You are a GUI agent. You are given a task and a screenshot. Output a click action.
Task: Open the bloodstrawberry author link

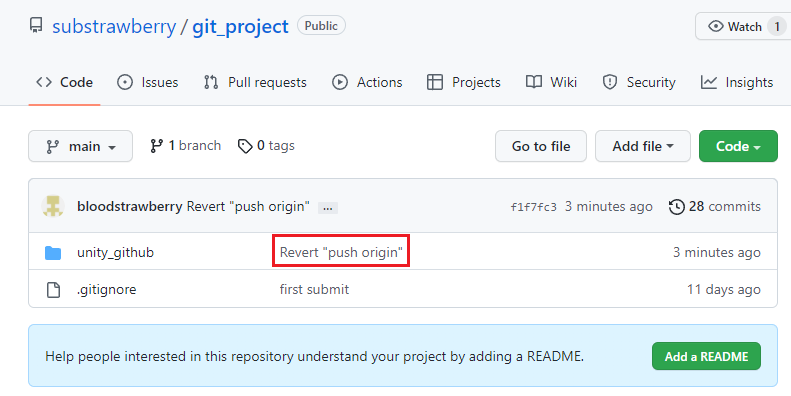[130, 206]
